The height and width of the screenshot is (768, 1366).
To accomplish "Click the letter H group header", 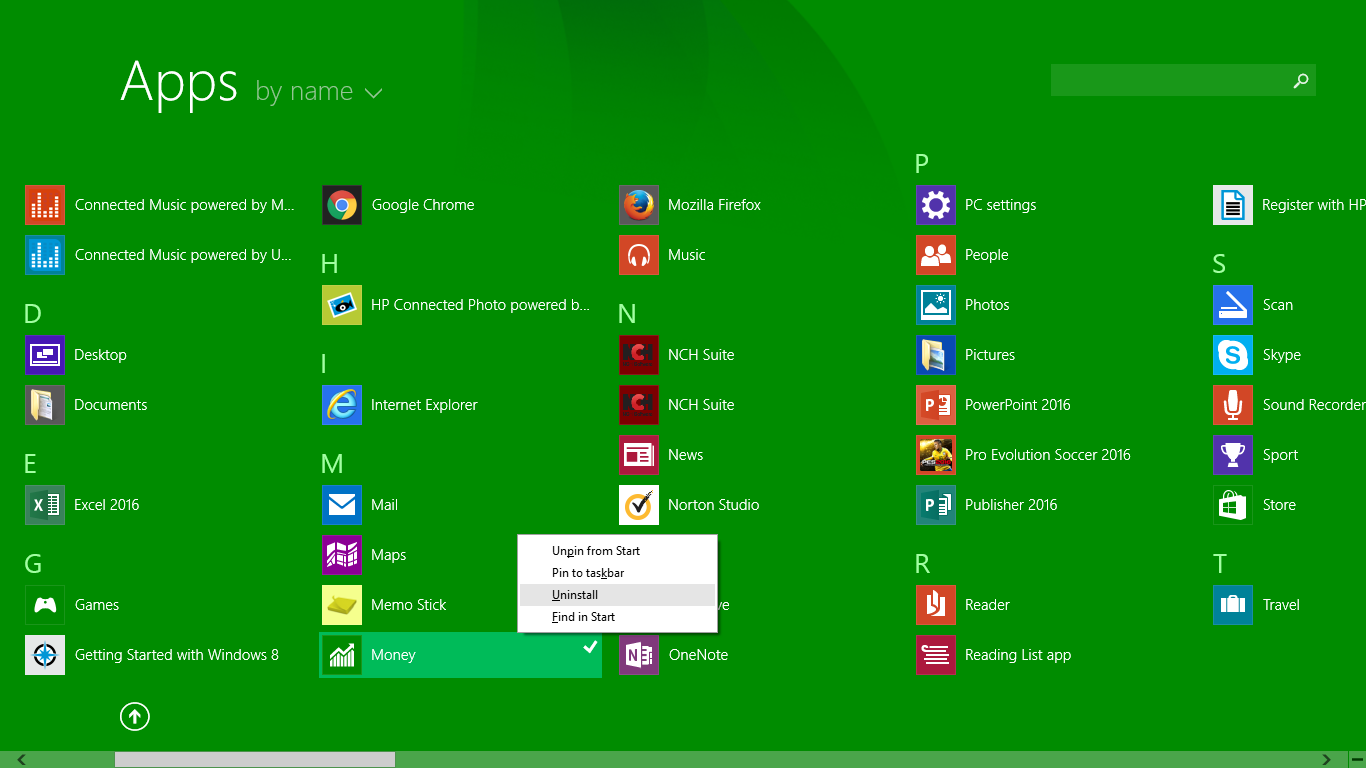I will point(330,264).
